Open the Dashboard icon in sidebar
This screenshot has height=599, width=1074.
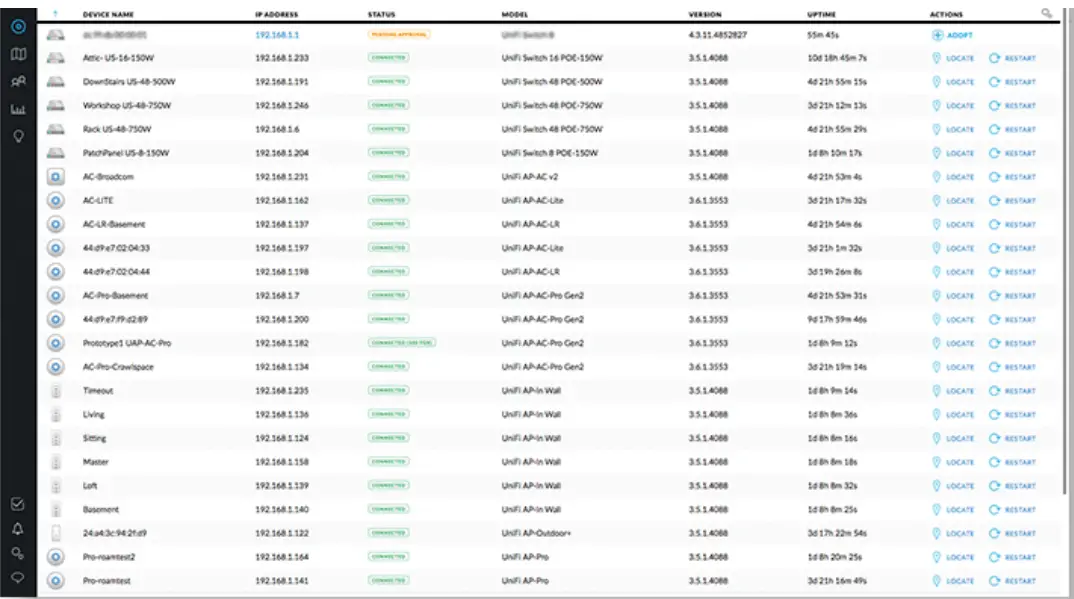18,26
